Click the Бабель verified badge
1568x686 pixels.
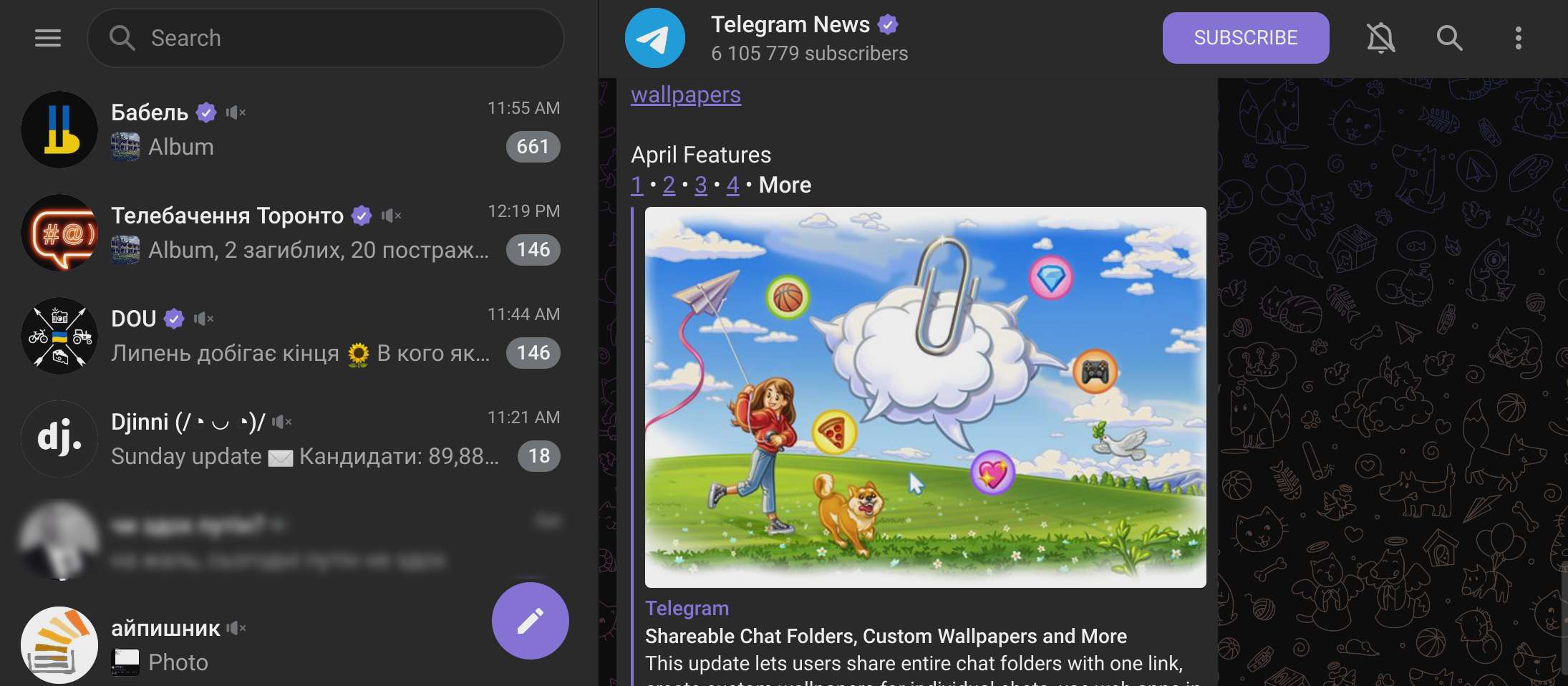206,112
